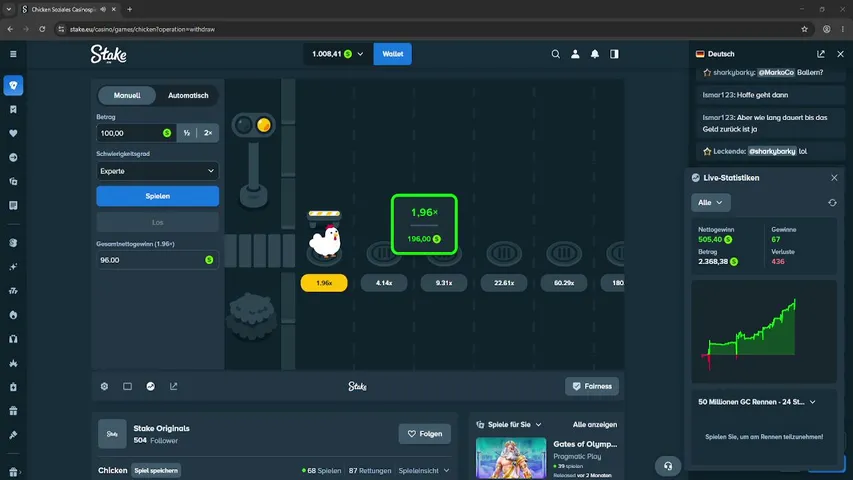Click the @MarkoCo mention in chat
This screenshot has height=480, width=853.
click(776, 72)
